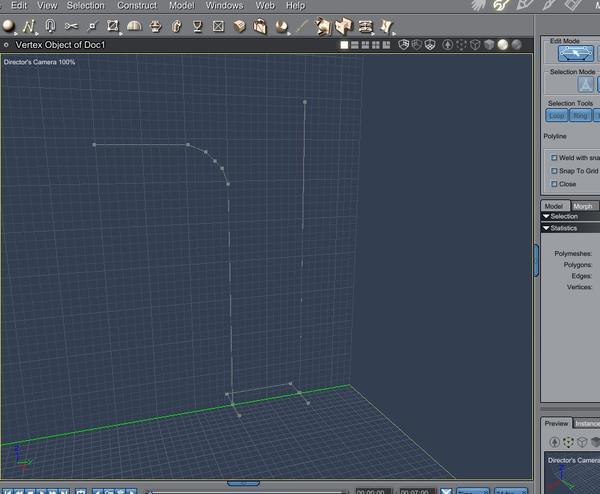
Task: Click the Preview panel Director's Camera thumbnail
Action: (572, 473)
